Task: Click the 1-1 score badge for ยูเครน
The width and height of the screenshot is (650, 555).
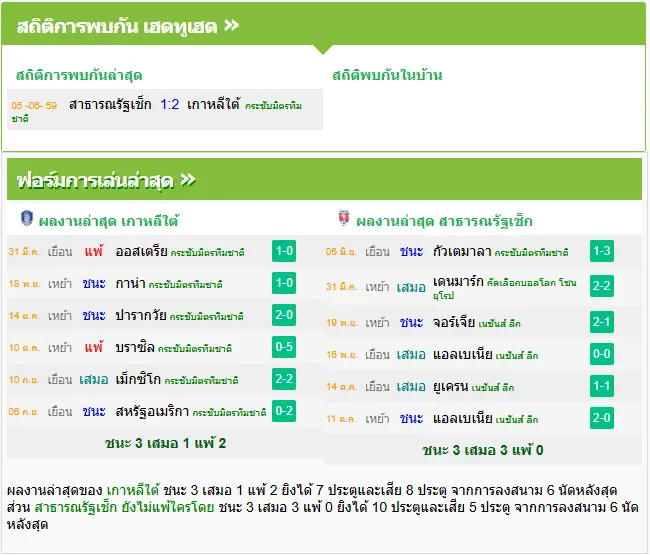Action: click(x=601, y=386)
